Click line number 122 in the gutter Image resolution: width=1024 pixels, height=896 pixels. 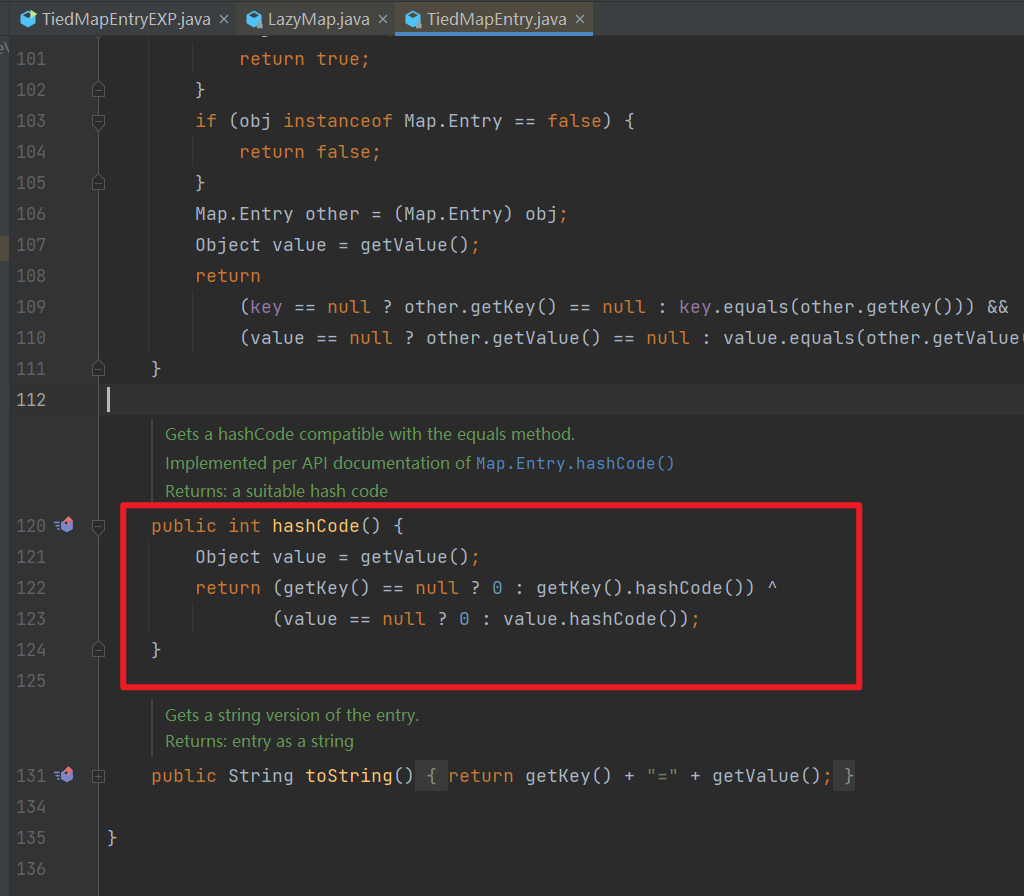pos(31,587)
